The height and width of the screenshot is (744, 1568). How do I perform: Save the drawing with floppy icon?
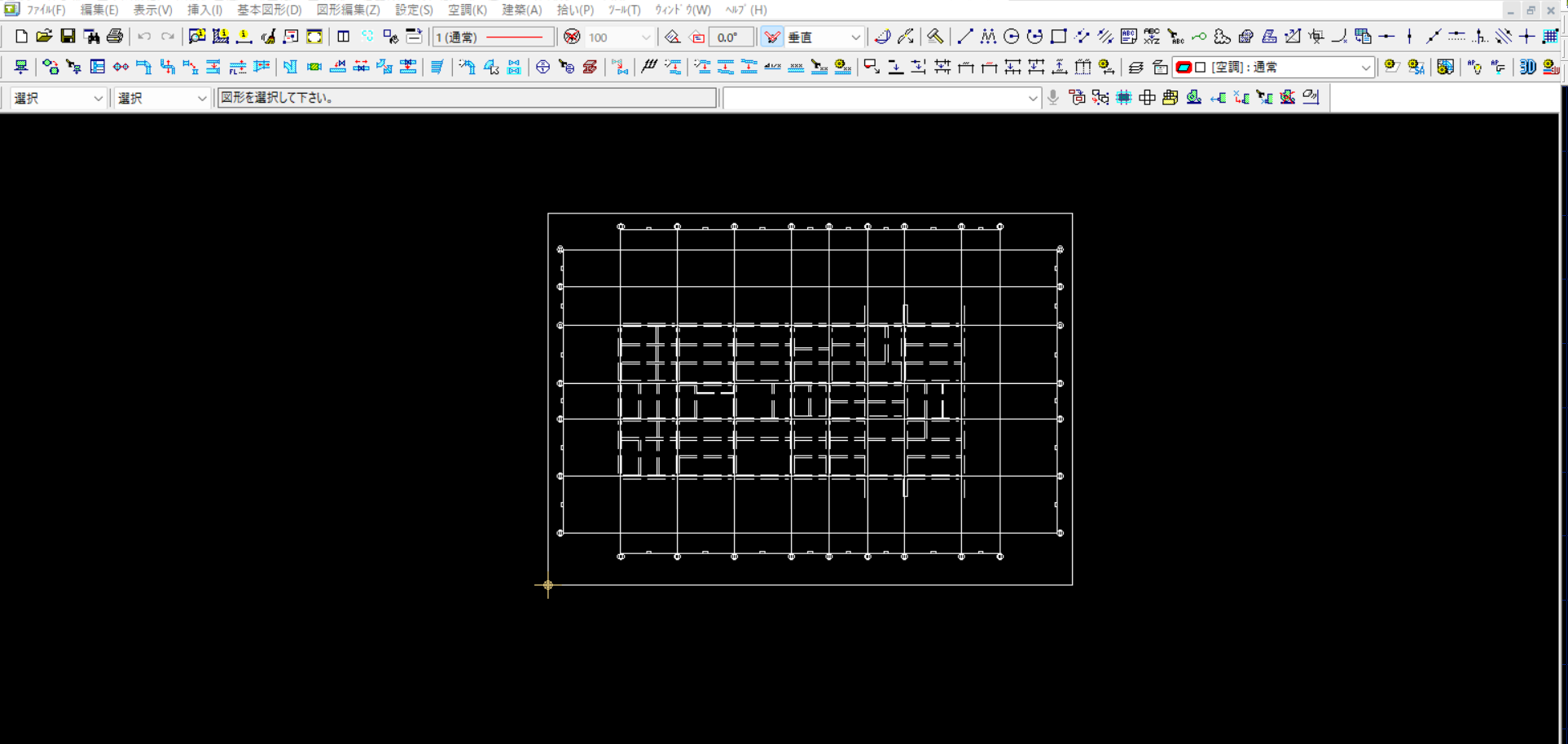click(68, 37)
